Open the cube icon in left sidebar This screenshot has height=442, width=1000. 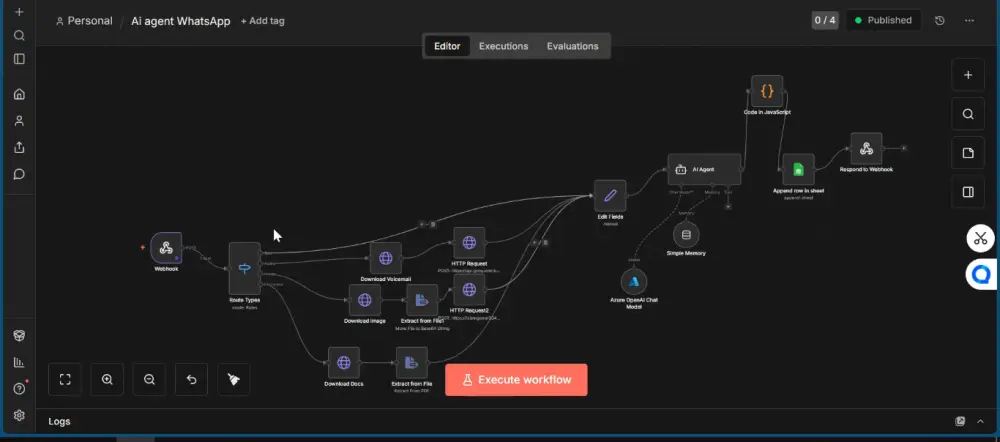pyautogui.click(x=19, y=335)
